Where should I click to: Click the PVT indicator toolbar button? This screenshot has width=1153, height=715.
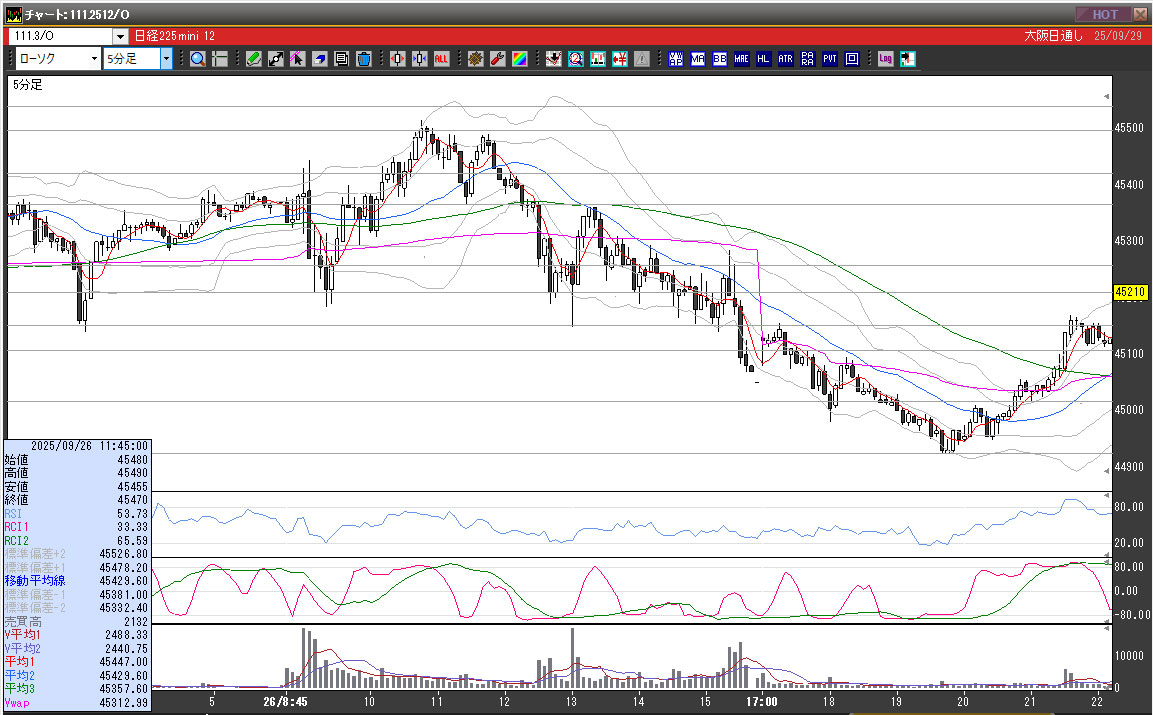point(829,59)
